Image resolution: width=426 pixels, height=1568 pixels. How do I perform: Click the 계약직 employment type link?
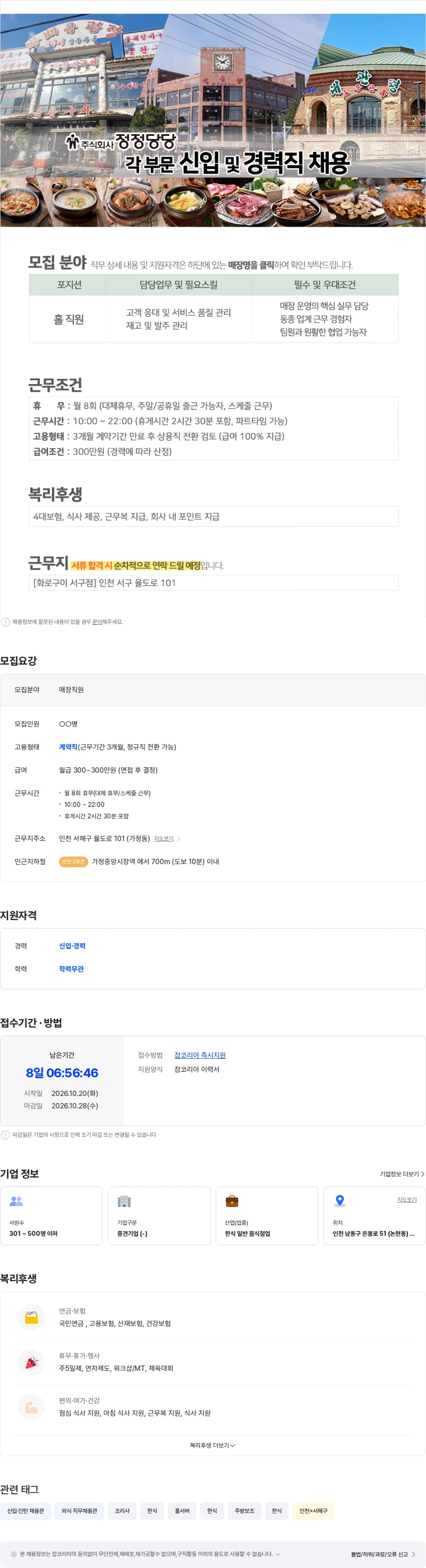[x=68, y=747]
